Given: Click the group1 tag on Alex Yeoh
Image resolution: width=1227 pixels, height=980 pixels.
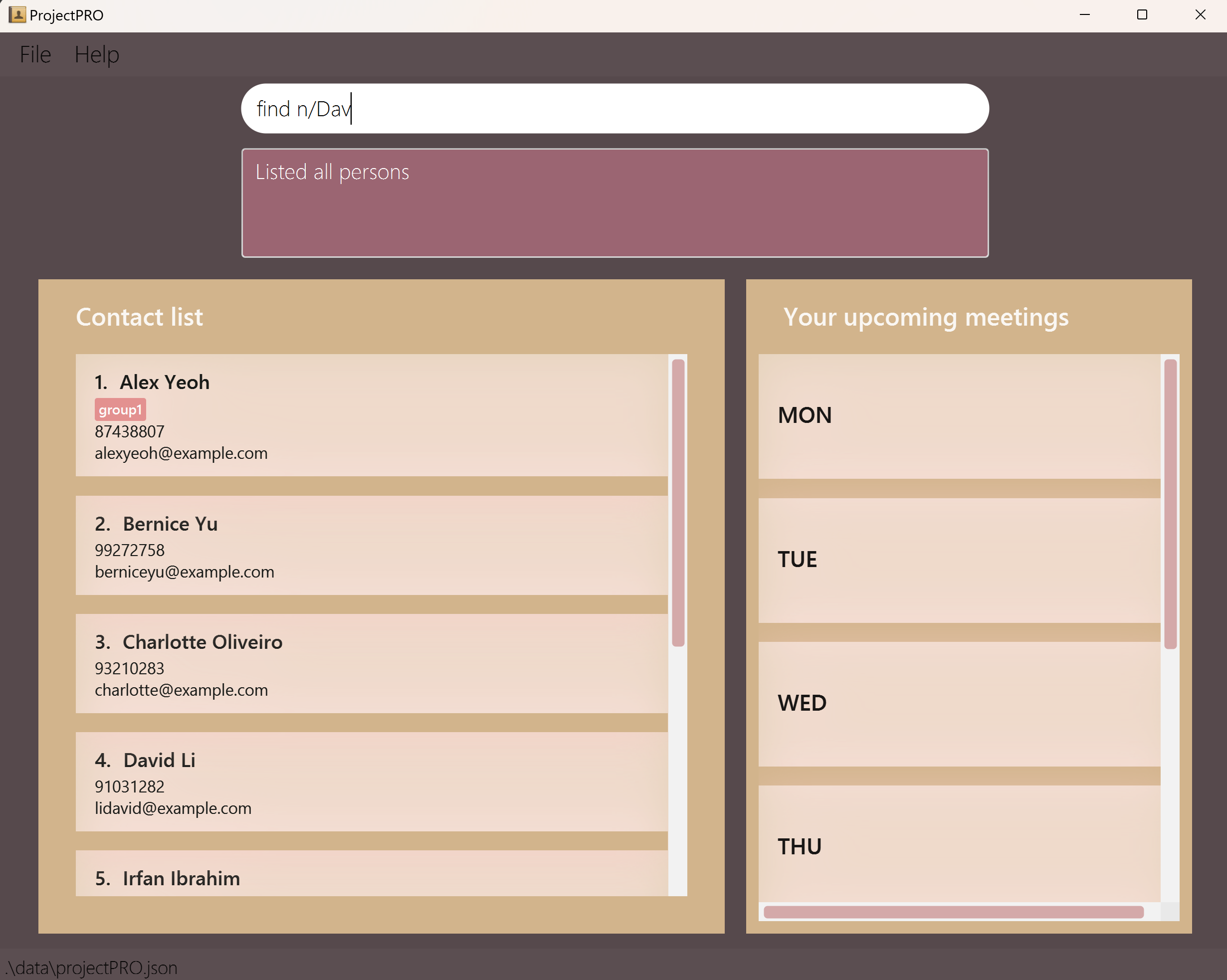Looking at the screenshot, I should (x=120, y=410).
